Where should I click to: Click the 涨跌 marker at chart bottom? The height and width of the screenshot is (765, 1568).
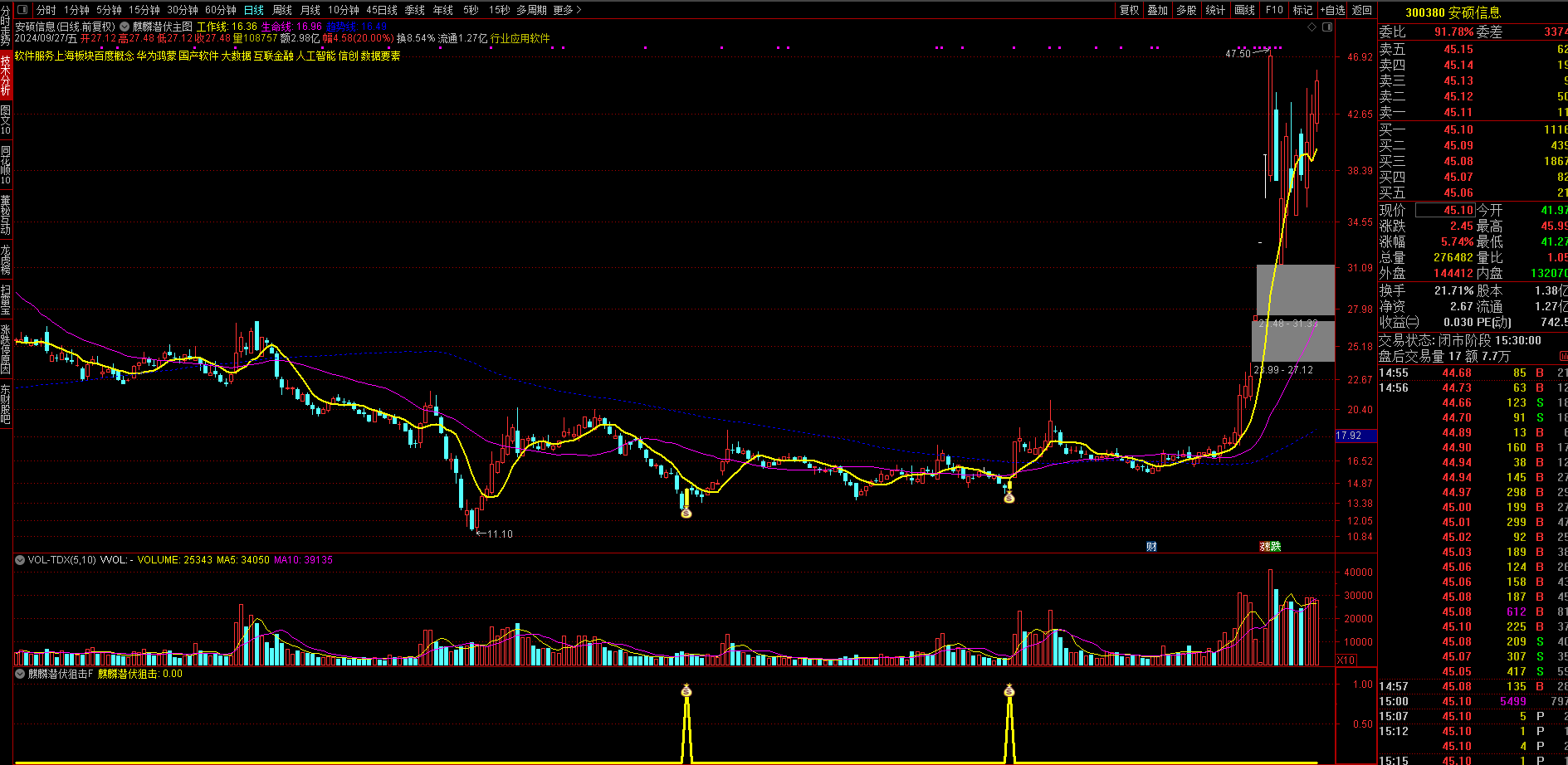pos(1270,546)
